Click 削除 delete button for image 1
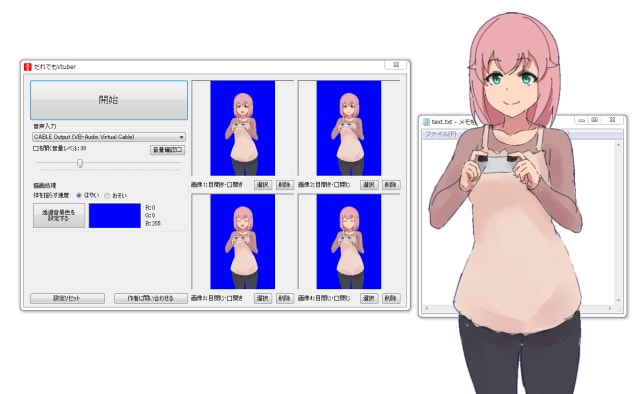 coord(285,185)
